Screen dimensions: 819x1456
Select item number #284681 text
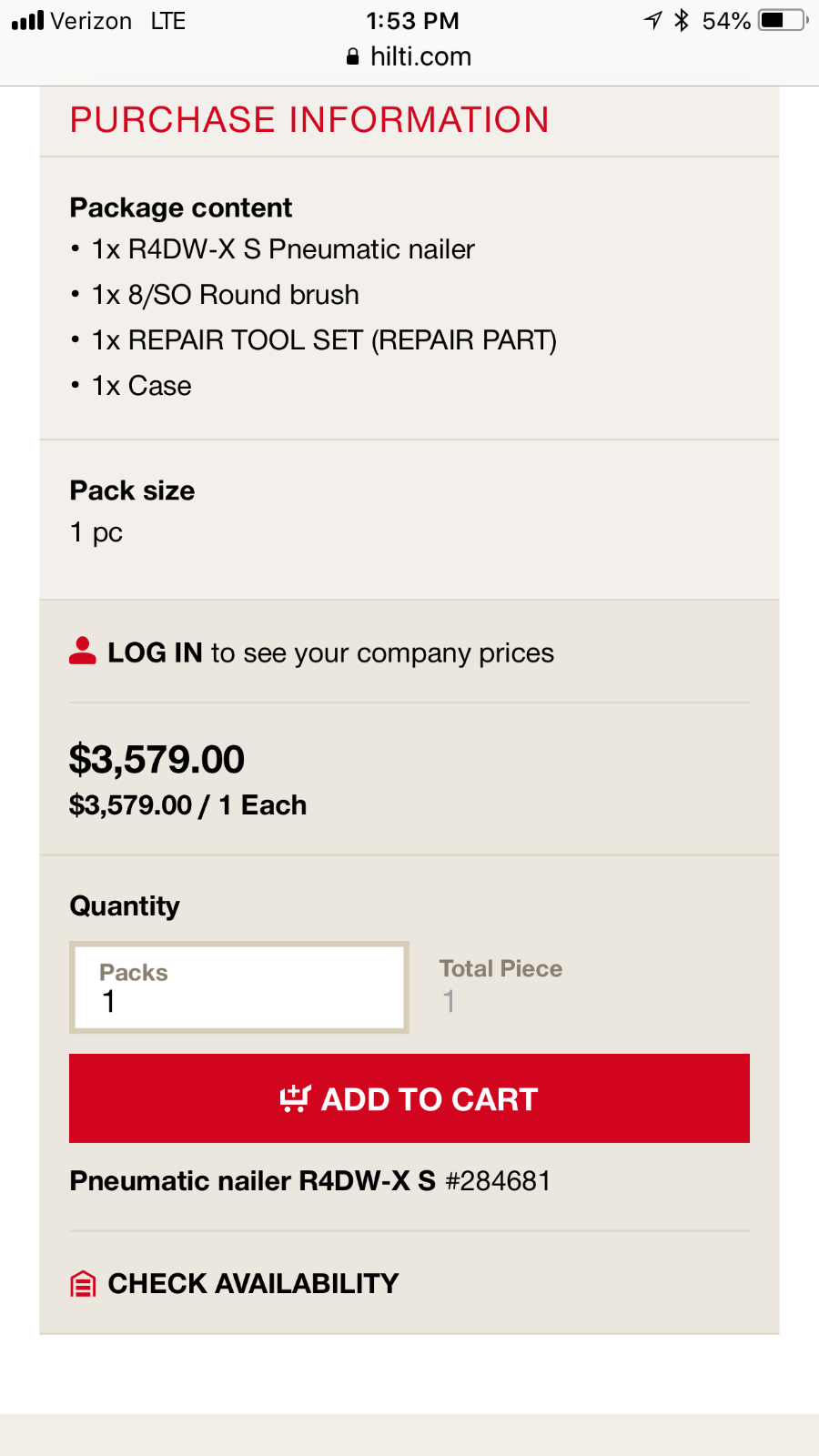coord(498,1180)
